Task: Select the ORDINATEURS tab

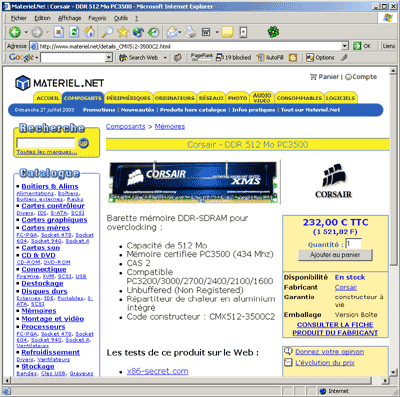Action: (174, 98)
